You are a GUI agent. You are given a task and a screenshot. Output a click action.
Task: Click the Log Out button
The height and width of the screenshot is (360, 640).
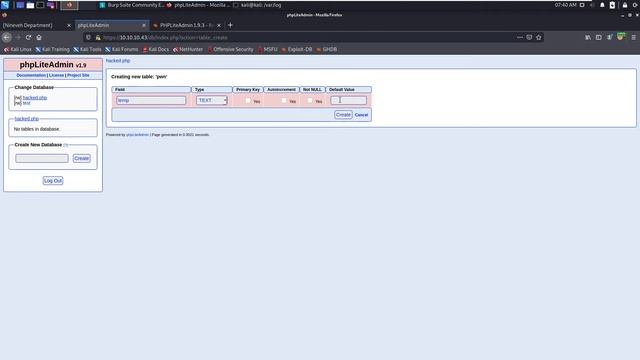tap(53, 180)
